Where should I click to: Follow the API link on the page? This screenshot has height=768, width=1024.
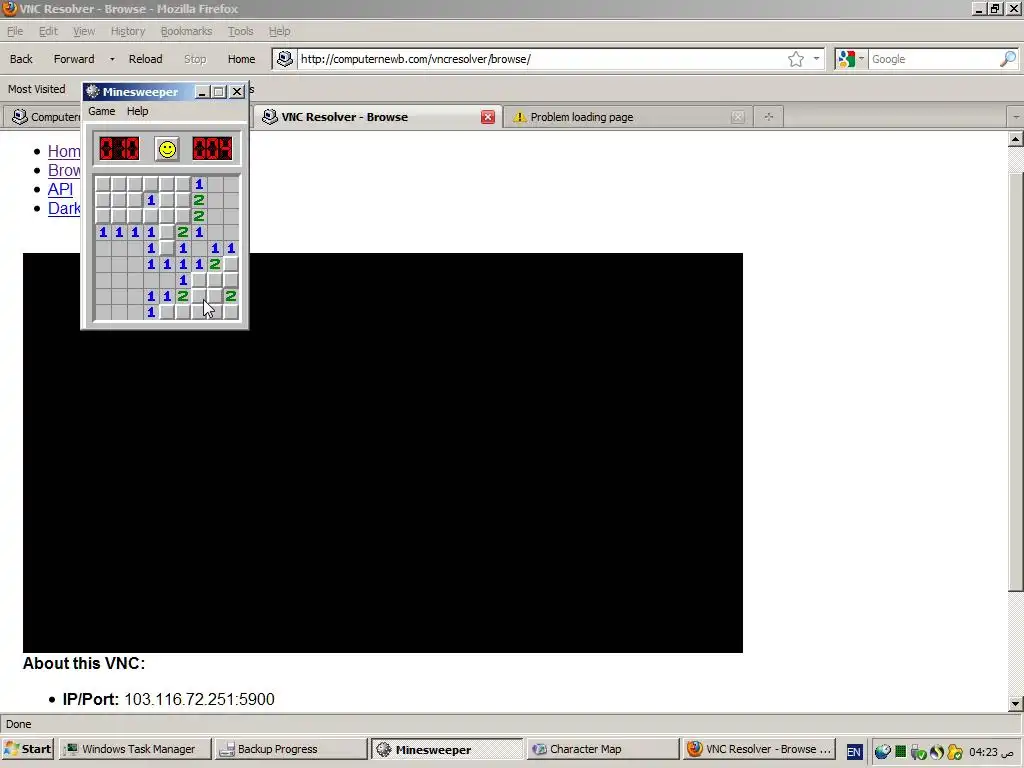pos(60,189)
